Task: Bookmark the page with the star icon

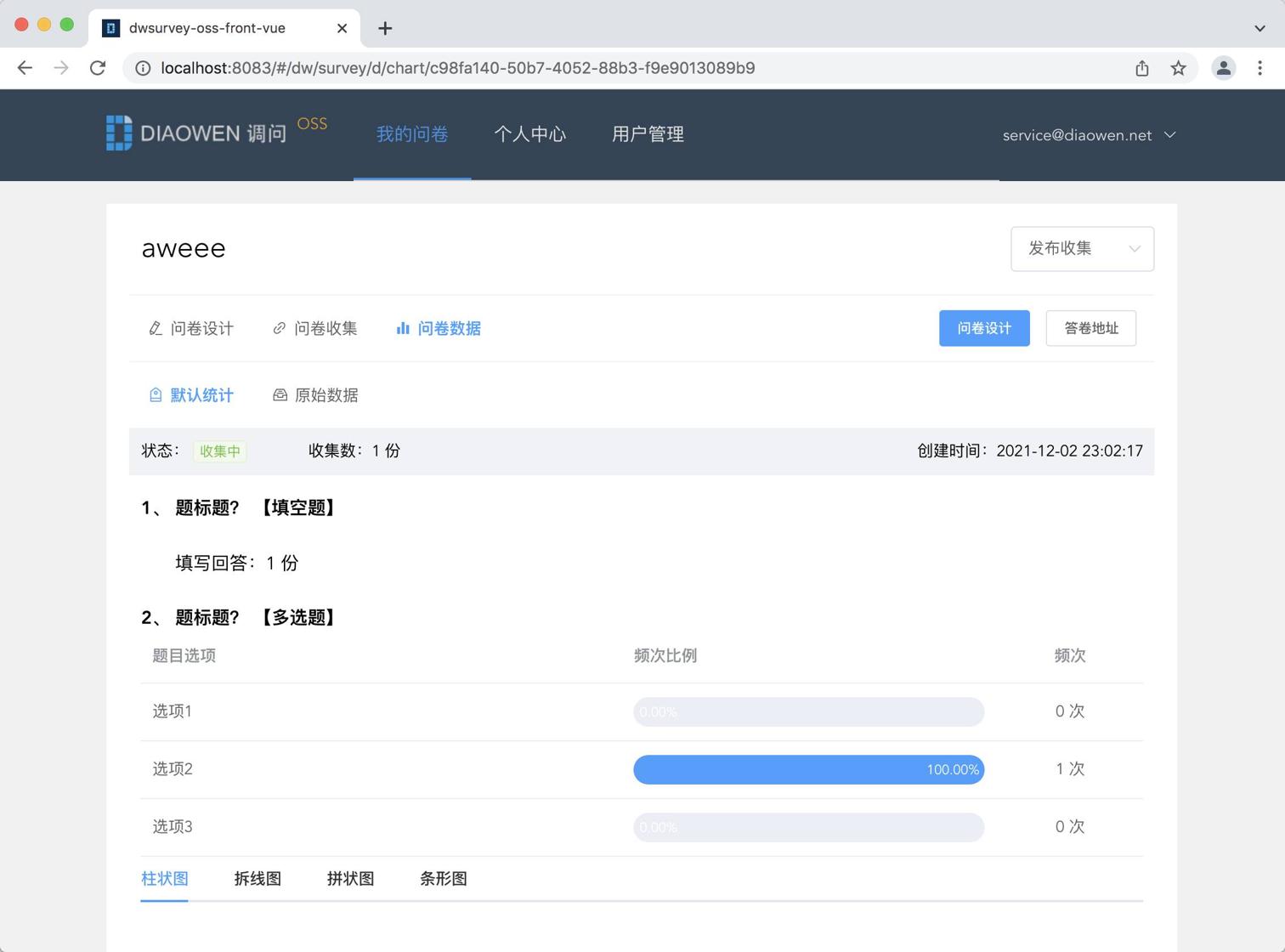Action: coord(1178,68)
